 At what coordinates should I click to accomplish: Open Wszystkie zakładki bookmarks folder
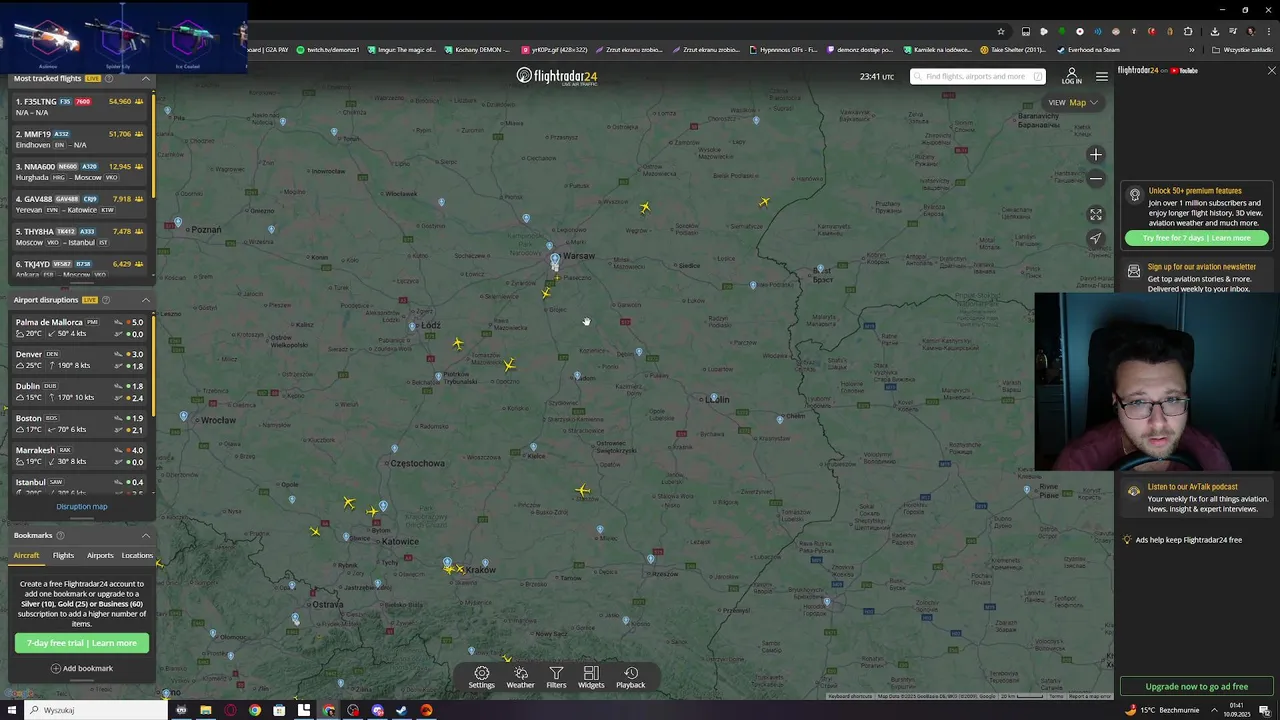(1243, 49)
